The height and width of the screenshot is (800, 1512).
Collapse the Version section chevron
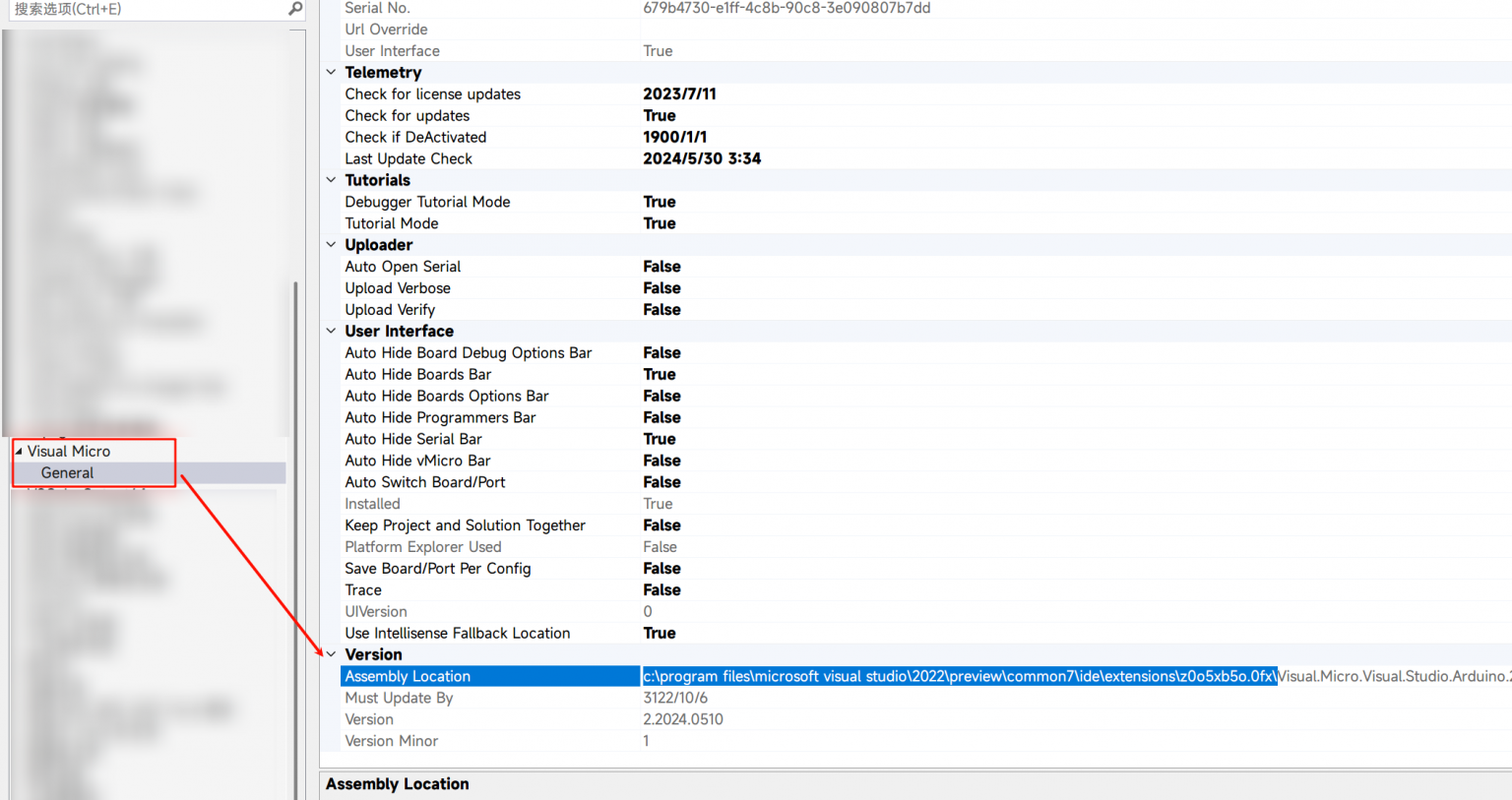pos(332,654)
